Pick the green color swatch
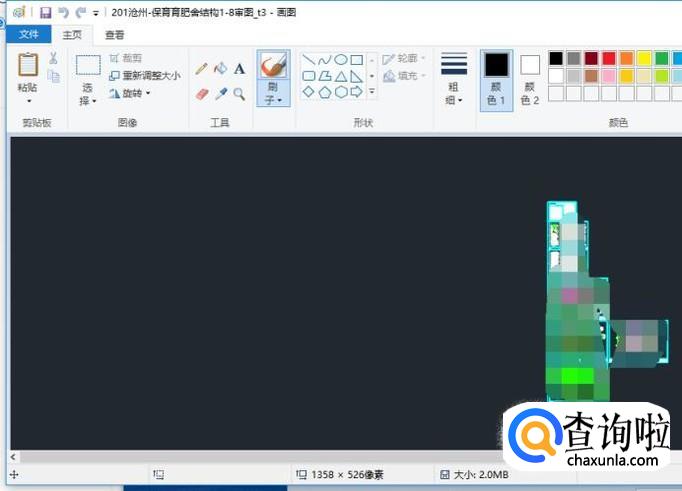Screen dimensions: 682x491 662,58
